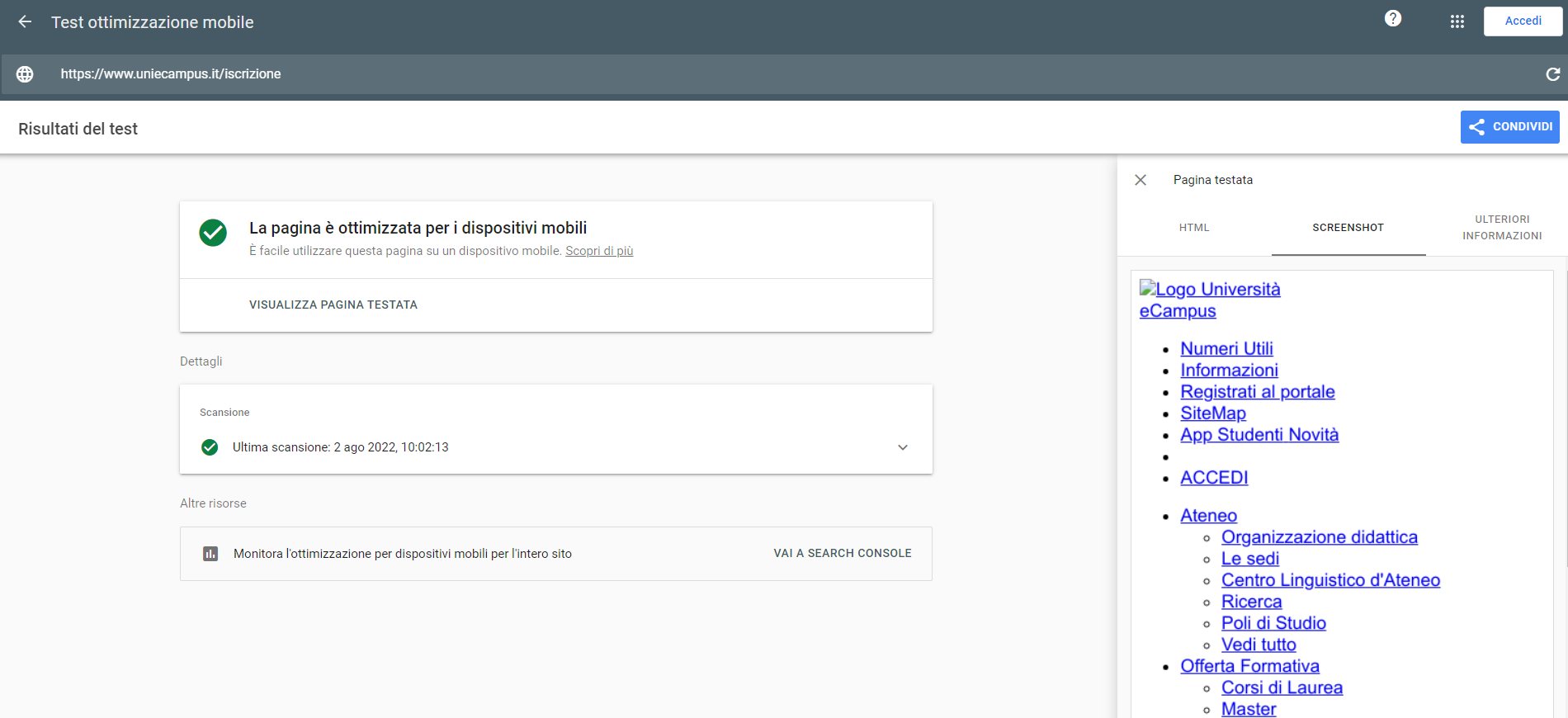
Task: Open the help question mark icon
Action: (x=1393, y=19)
